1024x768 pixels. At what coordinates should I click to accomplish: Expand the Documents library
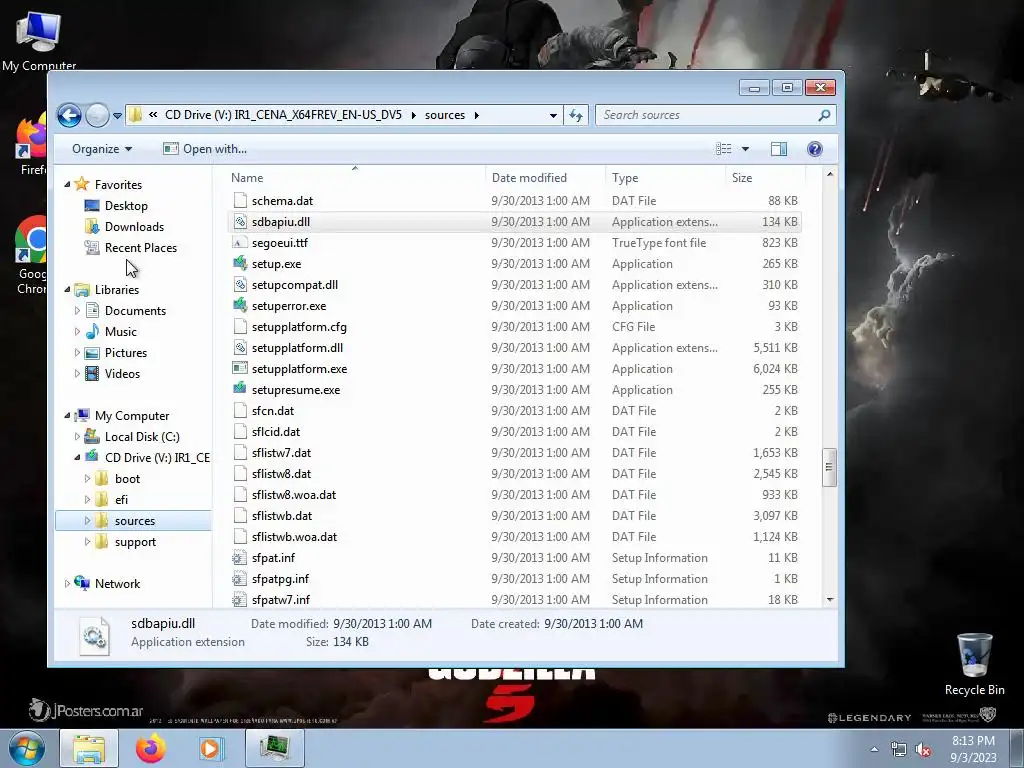tap(77, 311)
